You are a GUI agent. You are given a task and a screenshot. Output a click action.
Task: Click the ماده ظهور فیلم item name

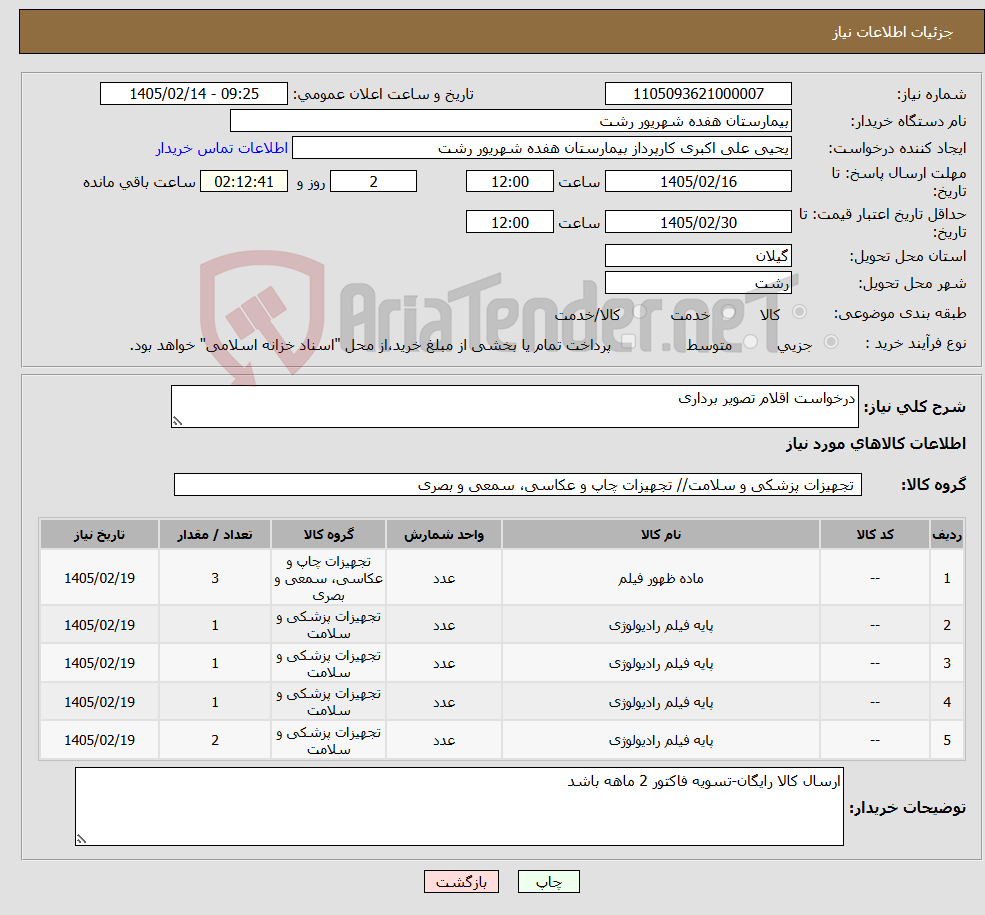[x=661, y=578]
